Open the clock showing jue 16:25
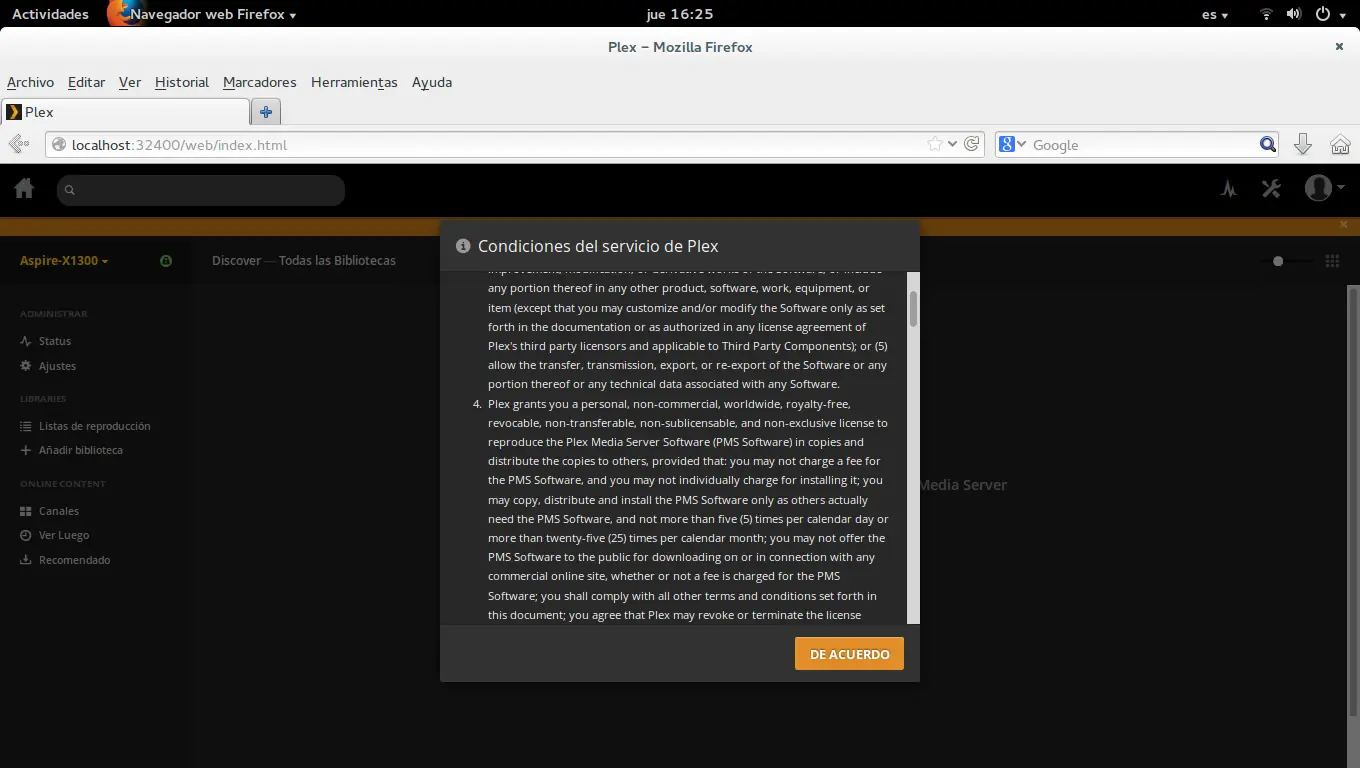Screen dimensions: 1360x768 pos(680,14)
